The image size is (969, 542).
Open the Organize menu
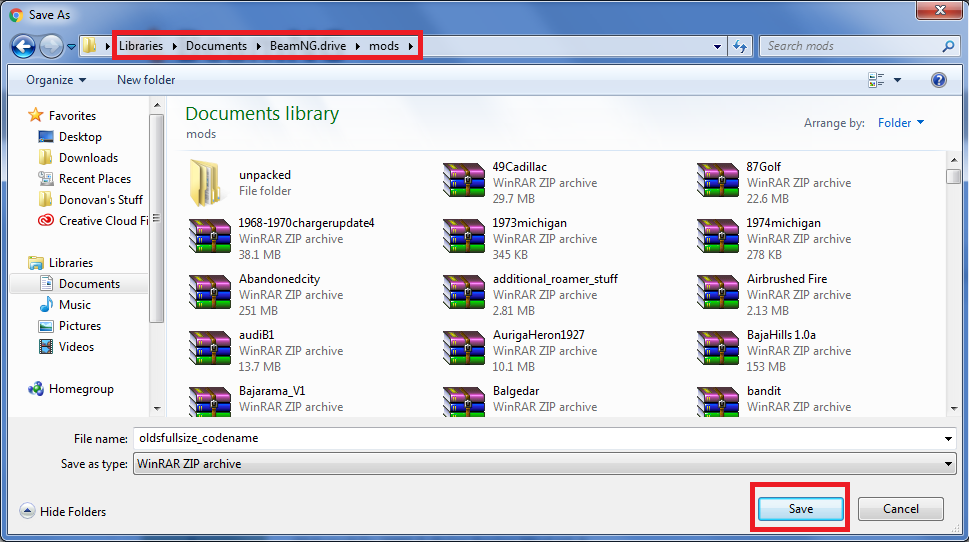tap(56, 80)
